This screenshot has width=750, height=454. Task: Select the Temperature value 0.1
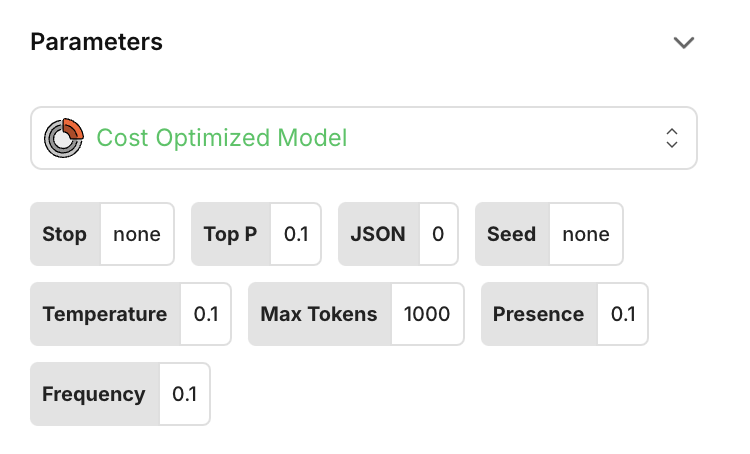(x=206, y=314)
